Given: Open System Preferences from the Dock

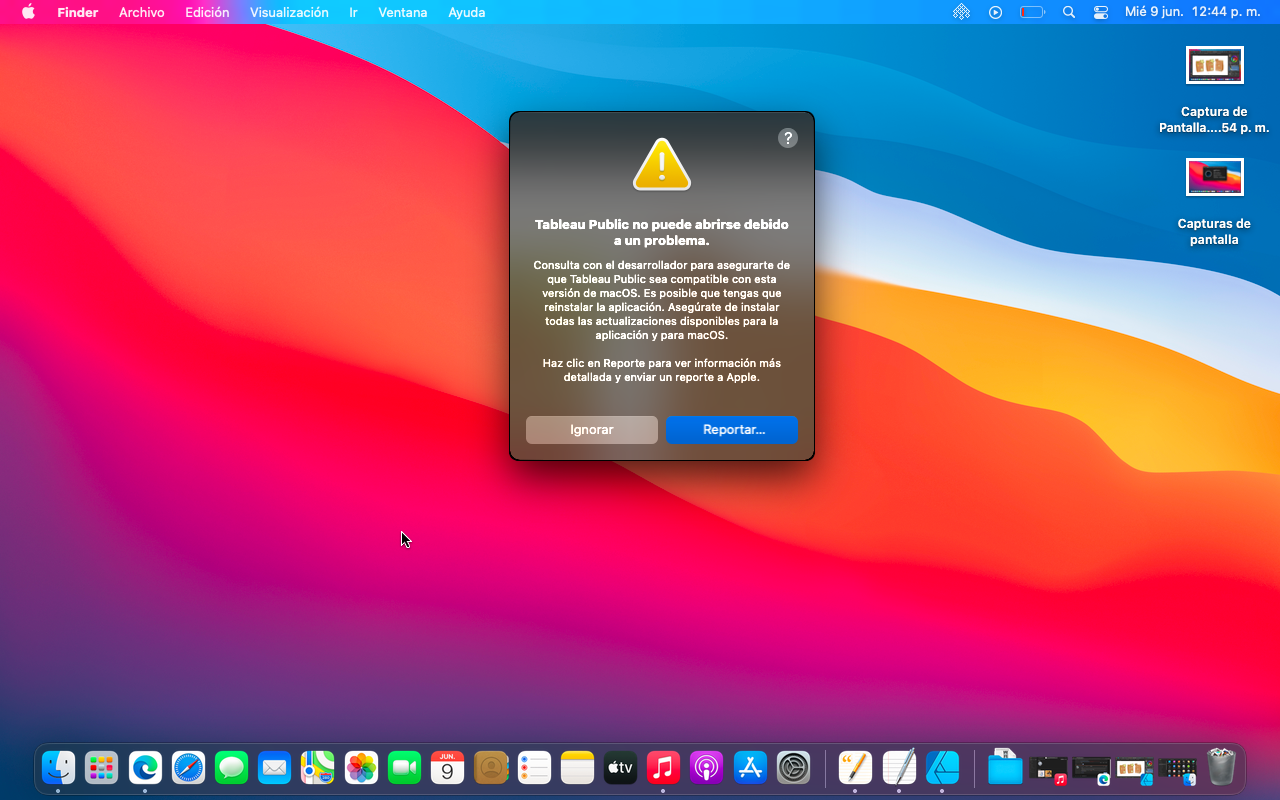Looking at the screenshot, I should click(793, 768).
